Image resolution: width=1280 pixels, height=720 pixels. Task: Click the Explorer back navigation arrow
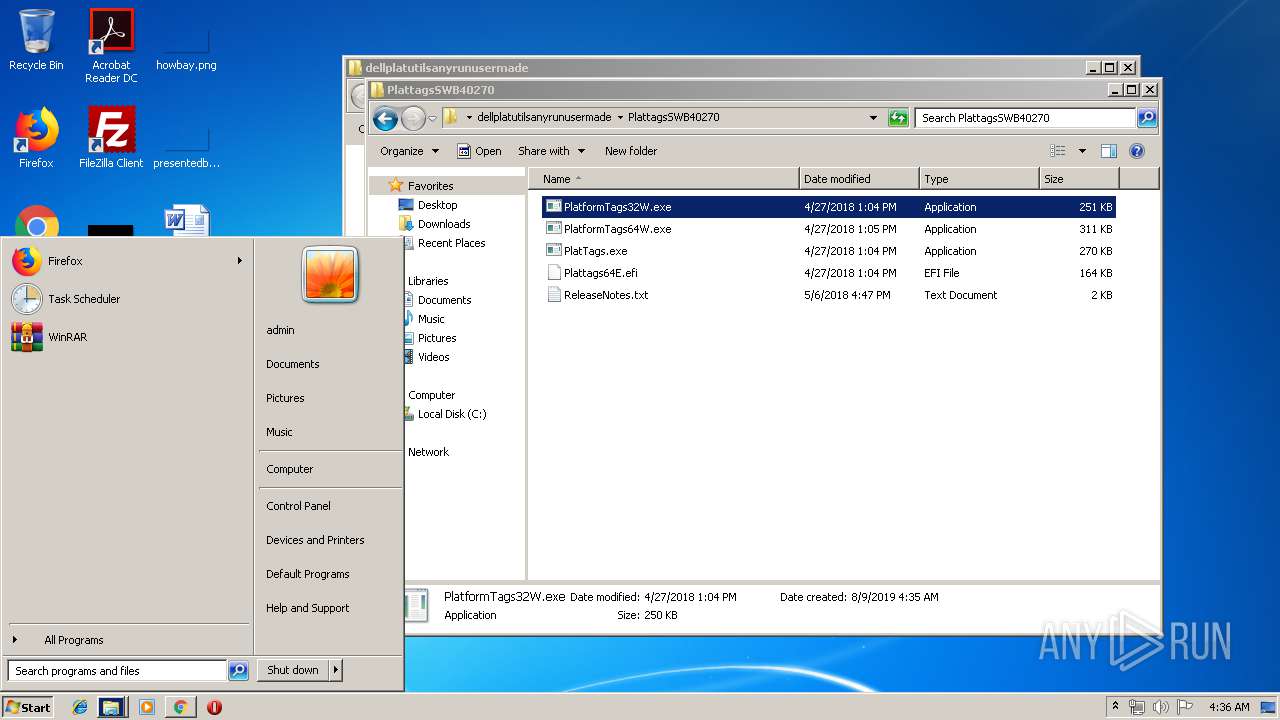[385, 119]
